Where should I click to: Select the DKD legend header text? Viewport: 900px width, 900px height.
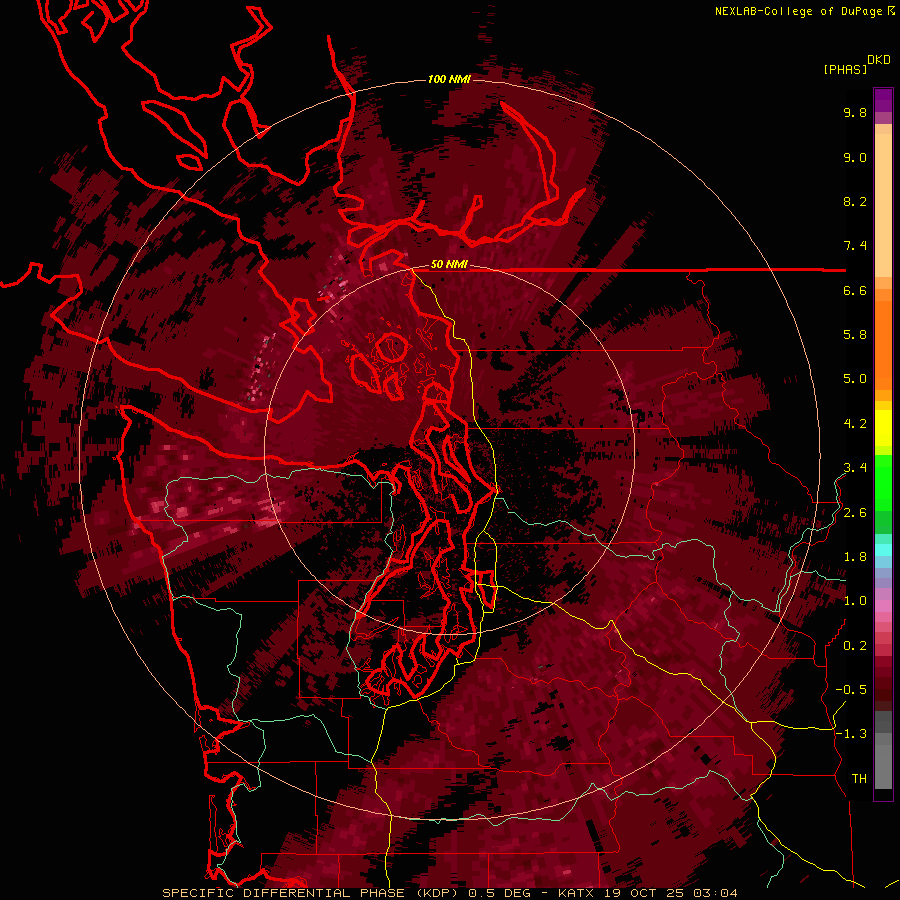tap(879, 60)
